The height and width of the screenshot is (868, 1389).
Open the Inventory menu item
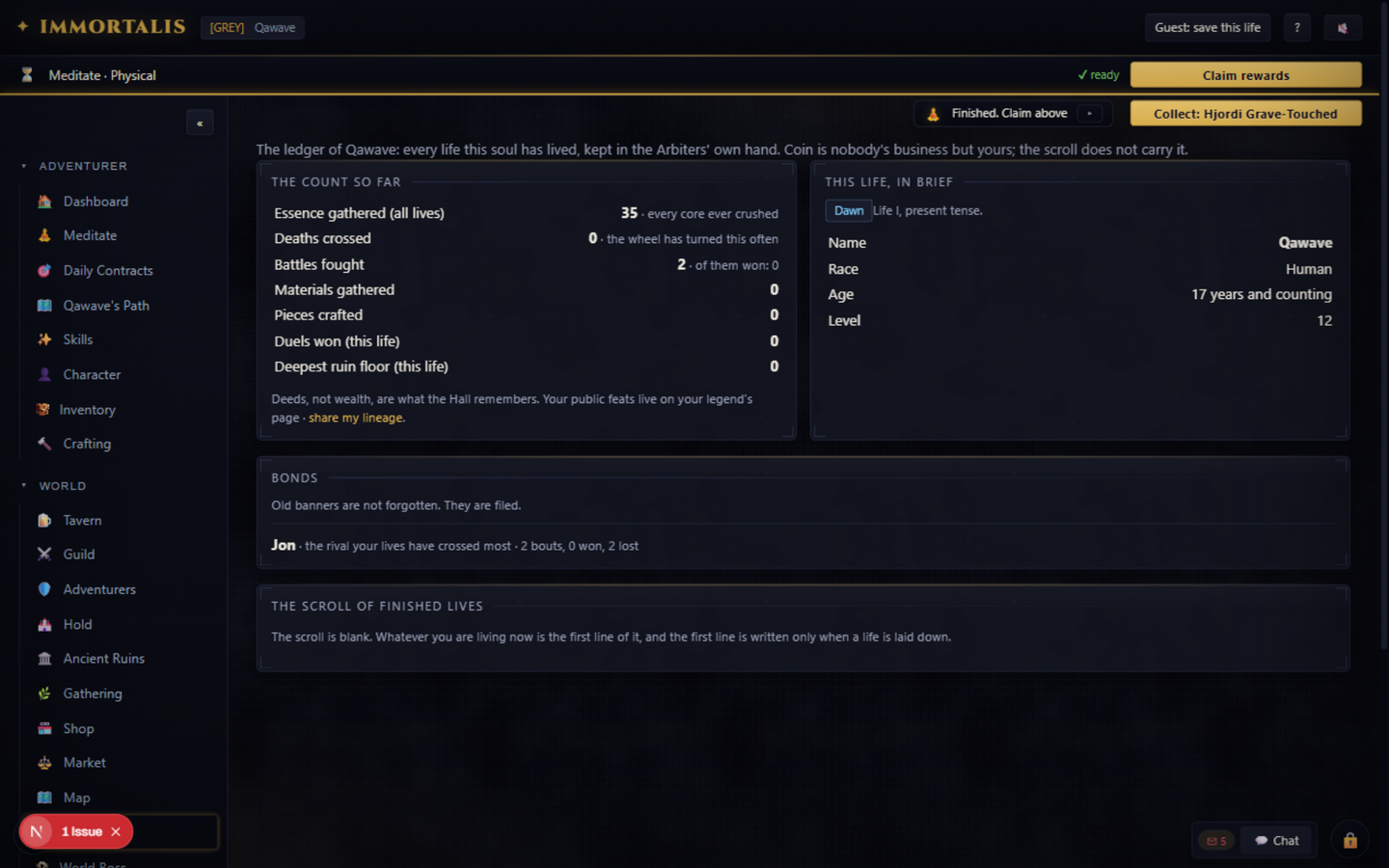[x=87, y=410]
